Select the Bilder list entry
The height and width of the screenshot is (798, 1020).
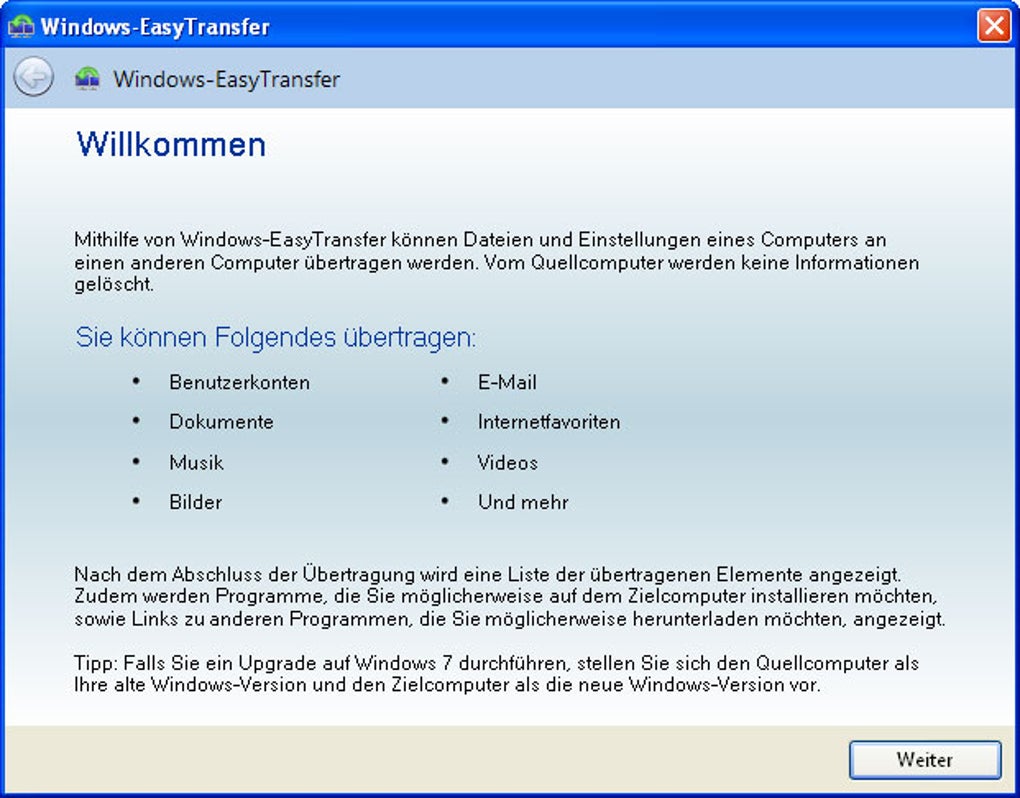(196, 502)
